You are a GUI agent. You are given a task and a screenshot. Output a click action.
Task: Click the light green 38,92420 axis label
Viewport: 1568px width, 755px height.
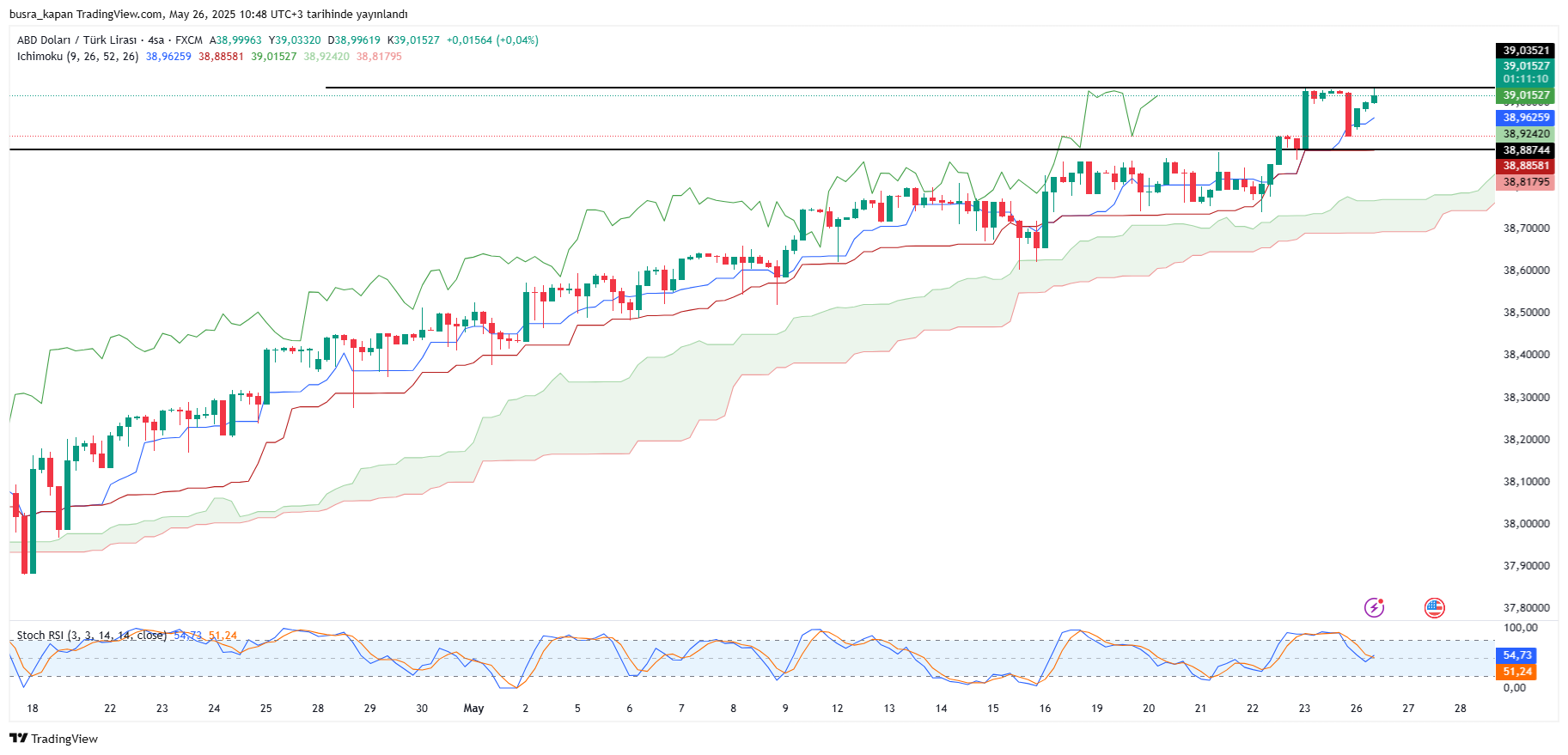[x=1526, y=134]
